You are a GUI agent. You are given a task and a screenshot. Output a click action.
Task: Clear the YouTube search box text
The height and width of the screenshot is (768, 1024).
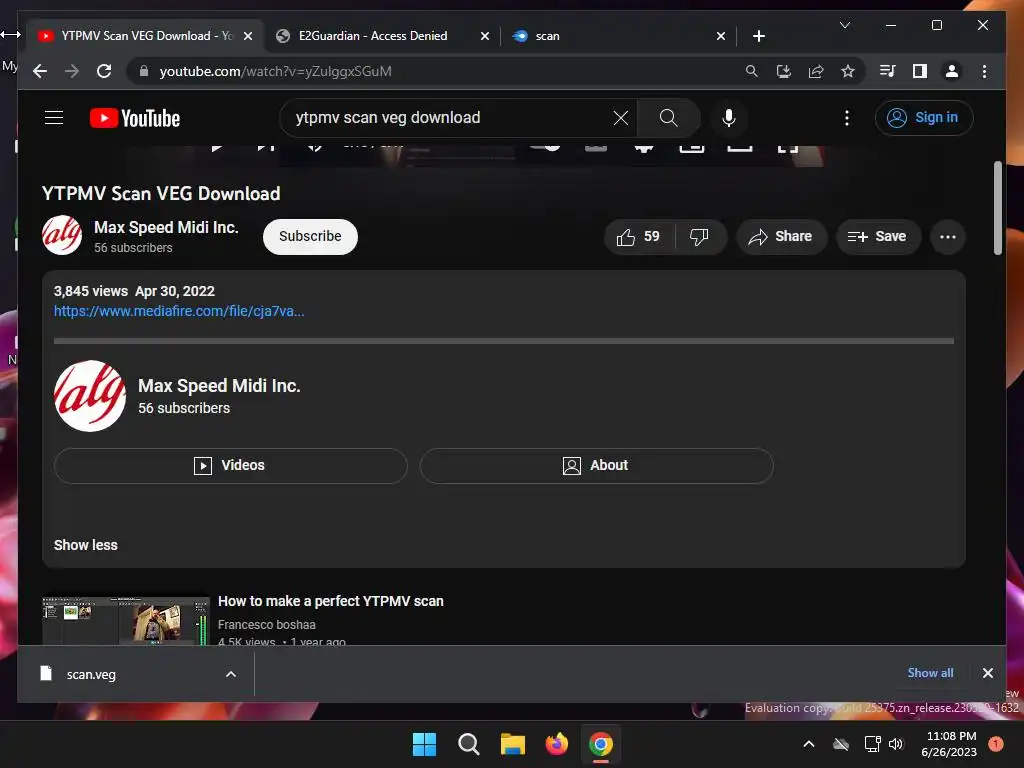[620, 118]
